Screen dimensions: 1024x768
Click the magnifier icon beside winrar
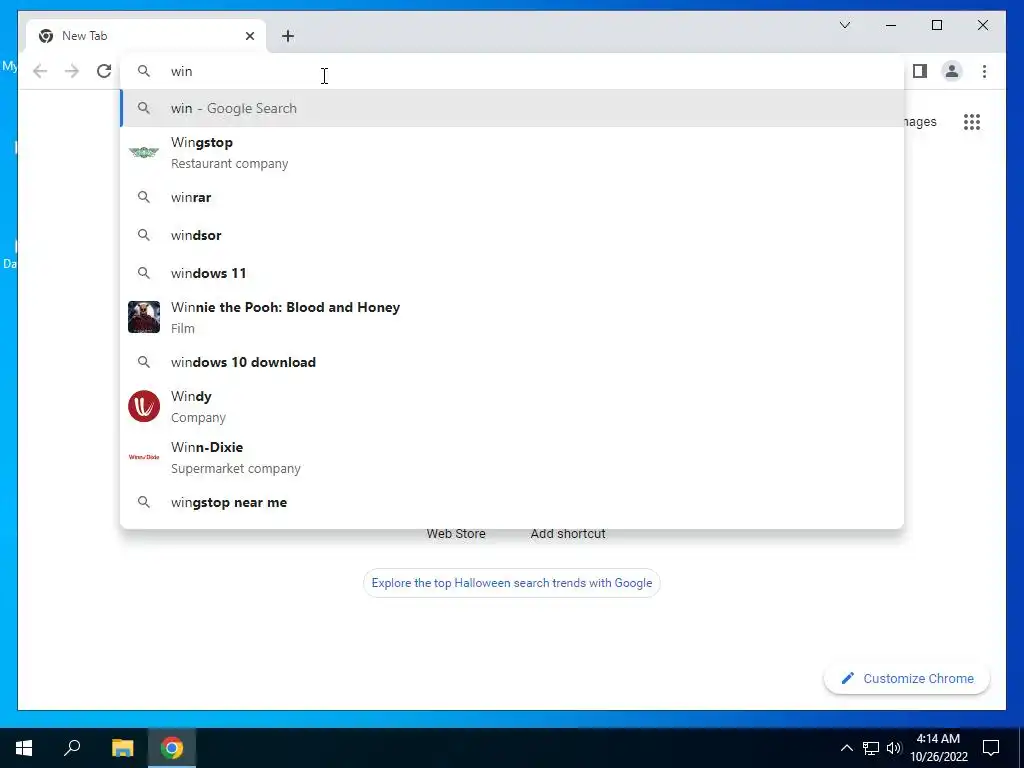coord(144,197)
